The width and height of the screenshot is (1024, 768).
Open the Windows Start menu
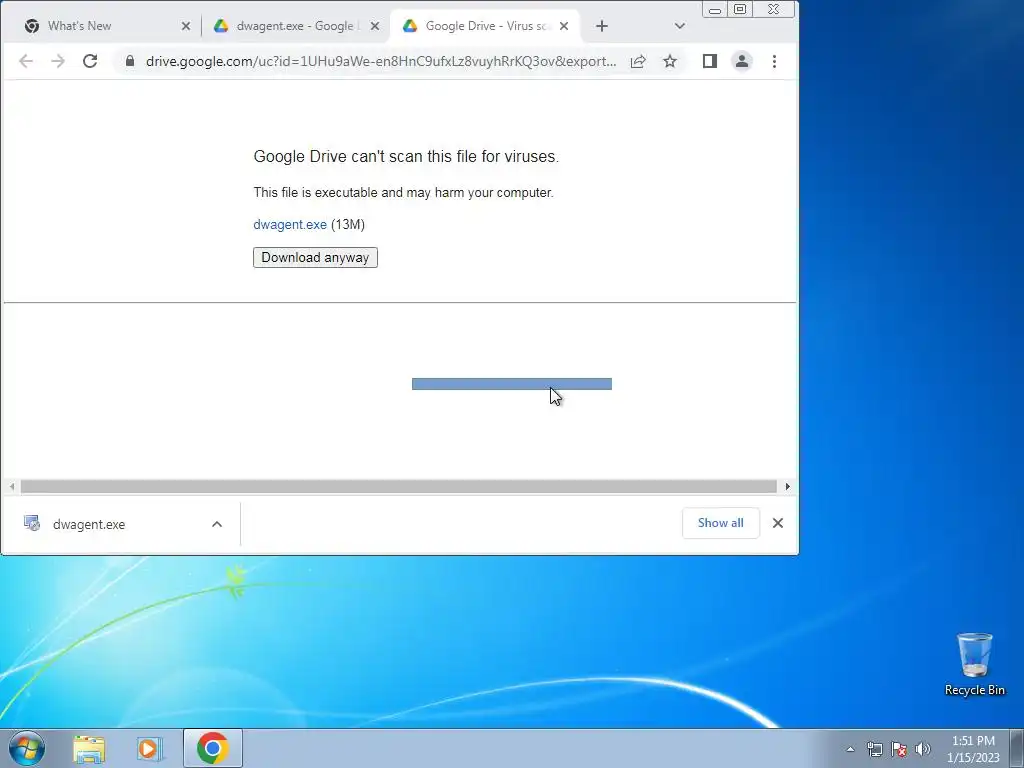(27, 748)
